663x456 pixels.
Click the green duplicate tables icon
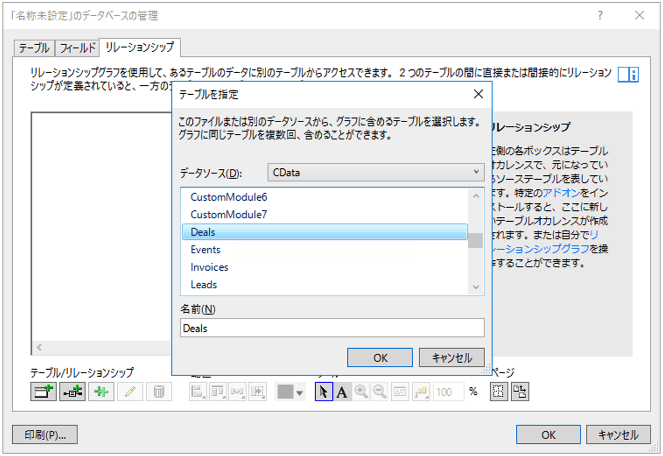101,392
